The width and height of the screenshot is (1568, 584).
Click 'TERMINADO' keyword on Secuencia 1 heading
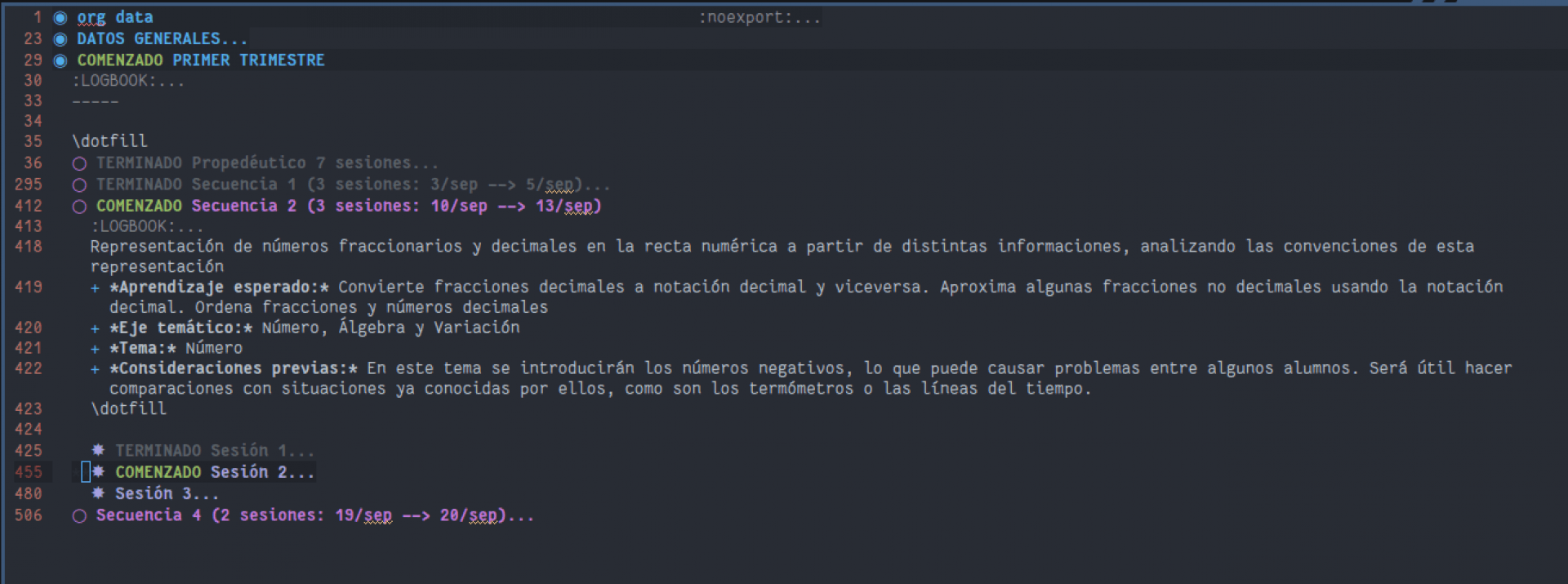[x=139, y=185]
